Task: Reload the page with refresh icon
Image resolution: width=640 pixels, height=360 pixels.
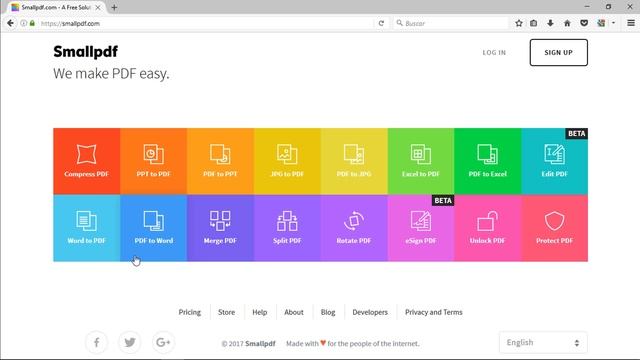Action: click(381, 23)
